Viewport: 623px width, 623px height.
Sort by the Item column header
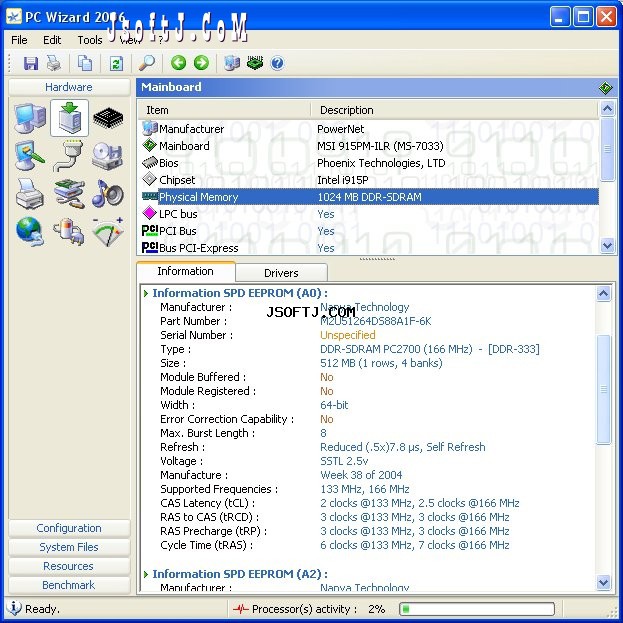coord(224,110)
